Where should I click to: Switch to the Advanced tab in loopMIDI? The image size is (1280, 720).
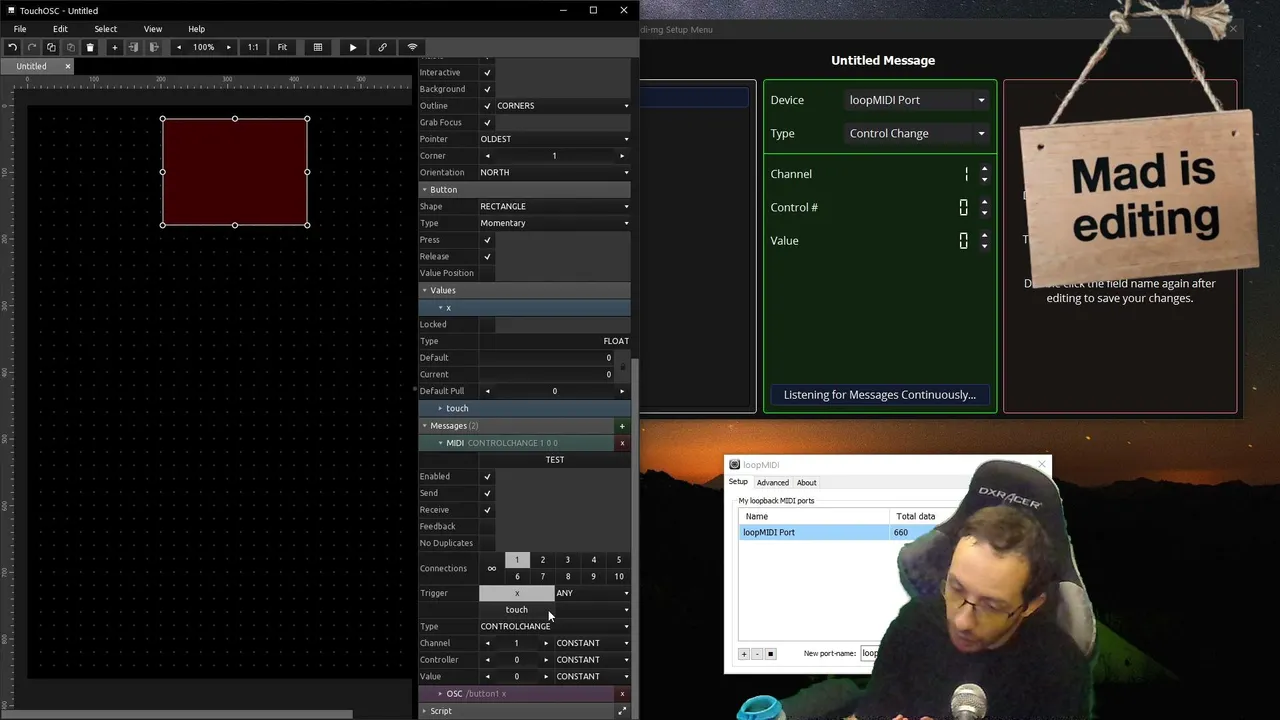click(x=772, y=483)
